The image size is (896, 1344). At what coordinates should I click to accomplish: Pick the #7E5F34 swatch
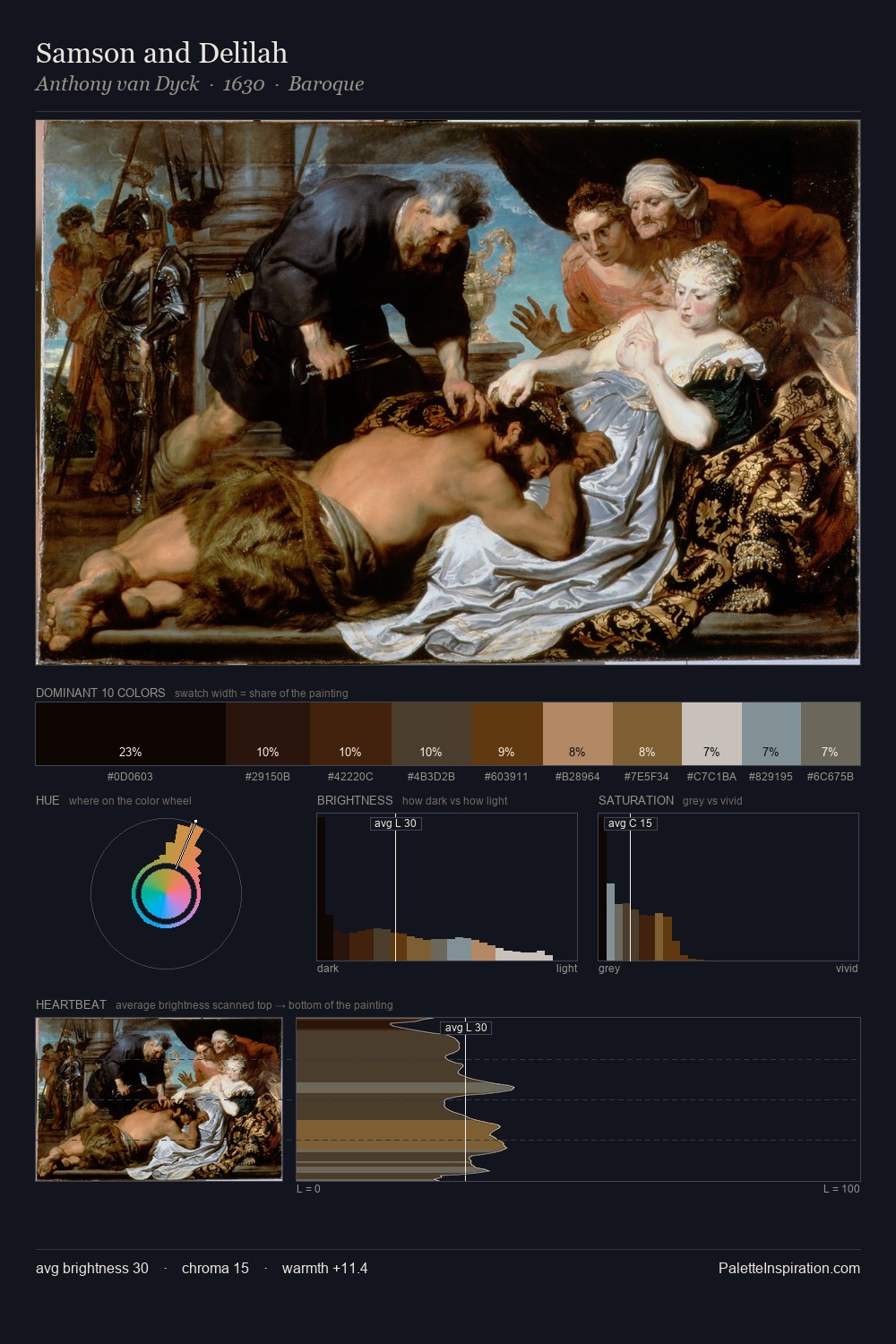click(x=647, y=733)
